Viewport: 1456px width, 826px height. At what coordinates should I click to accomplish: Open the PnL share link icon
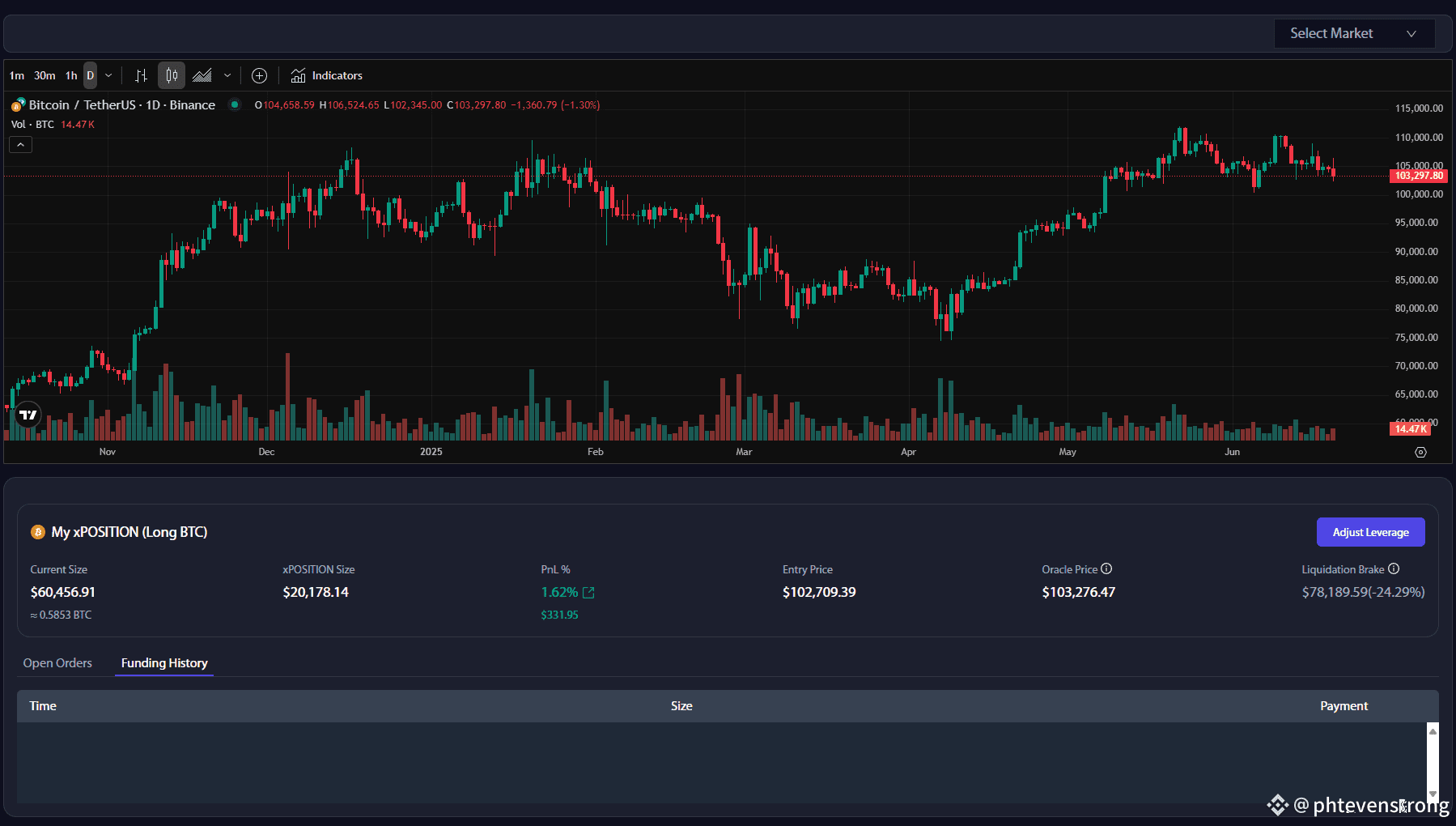click(588, 593)
